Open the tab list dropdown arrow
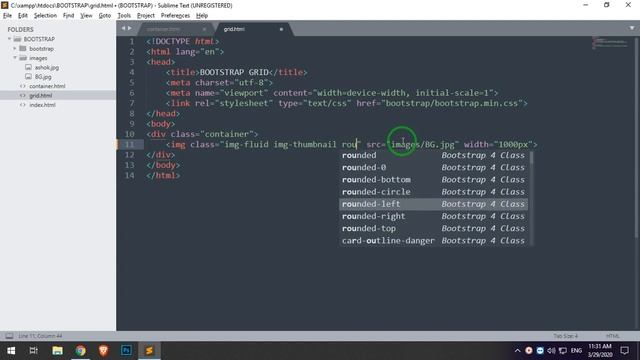This screenshot has width=640, height=360. click(632, 28)
